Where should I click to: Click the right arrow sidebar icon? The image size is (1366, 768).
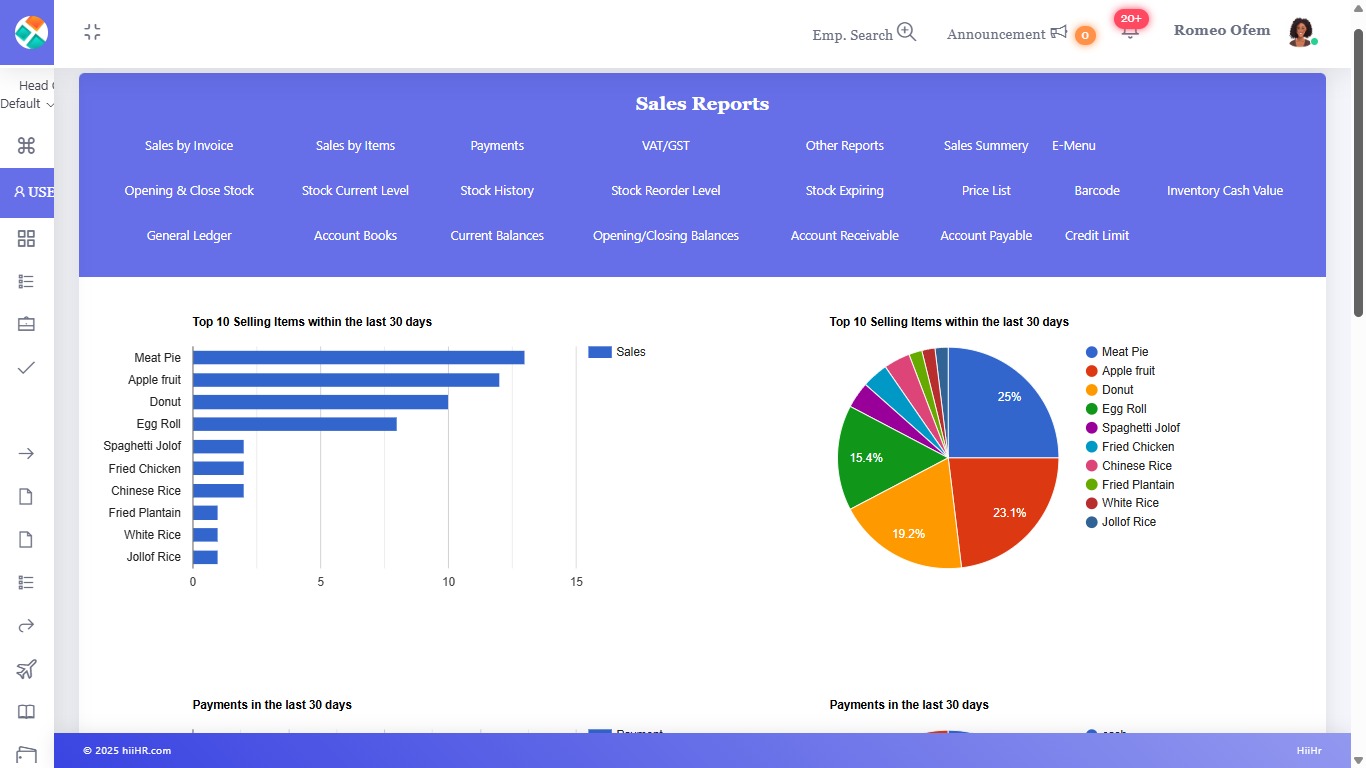27,454
